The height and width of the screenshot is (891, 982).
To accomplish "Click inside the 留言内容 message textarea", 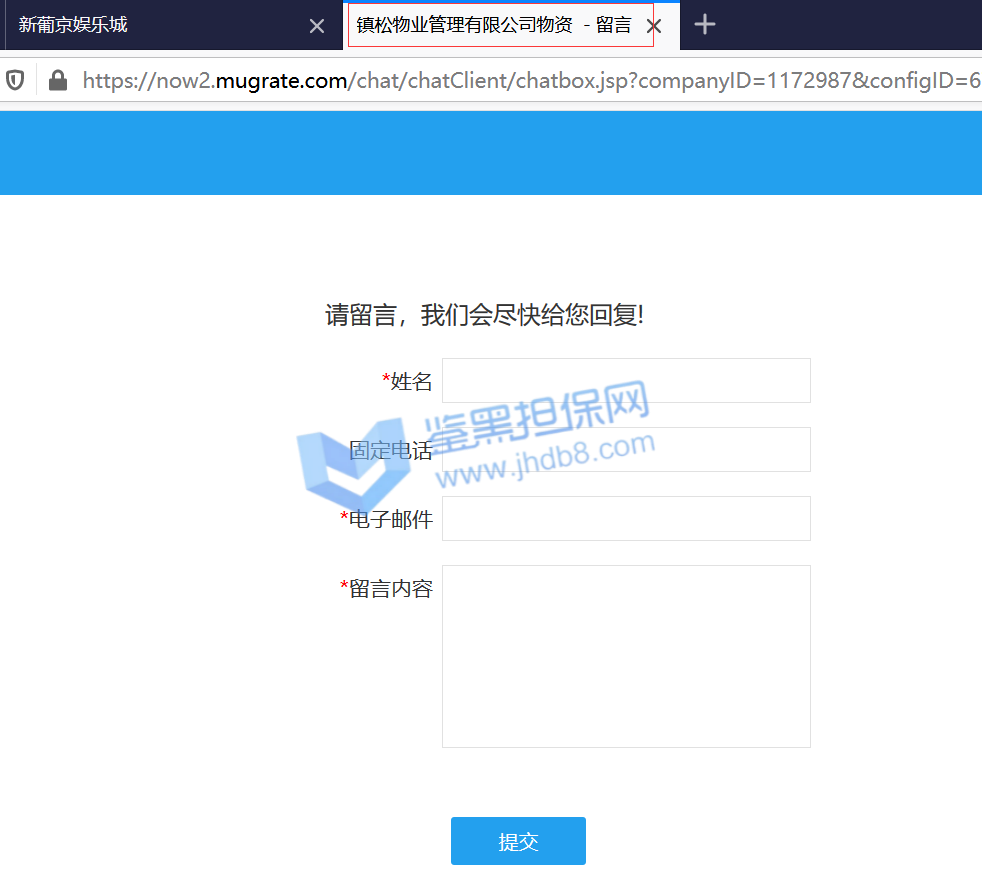I will pyautogui.click(x=626, y=656).
